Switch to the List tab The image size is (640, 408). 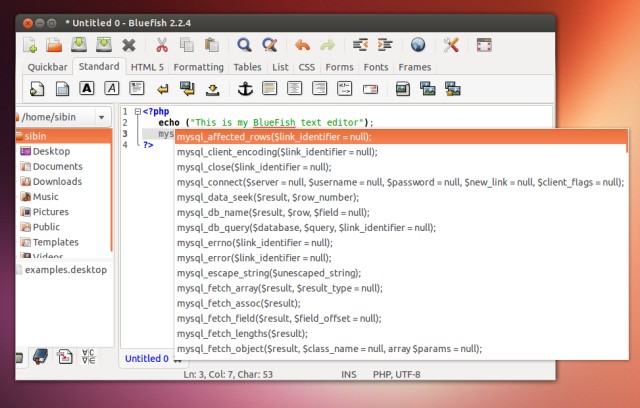pos(280,67)
